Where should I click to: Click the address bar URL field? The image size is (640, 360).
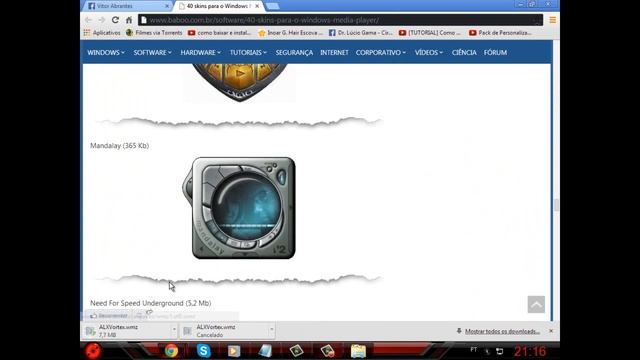(x=340, y=20)
